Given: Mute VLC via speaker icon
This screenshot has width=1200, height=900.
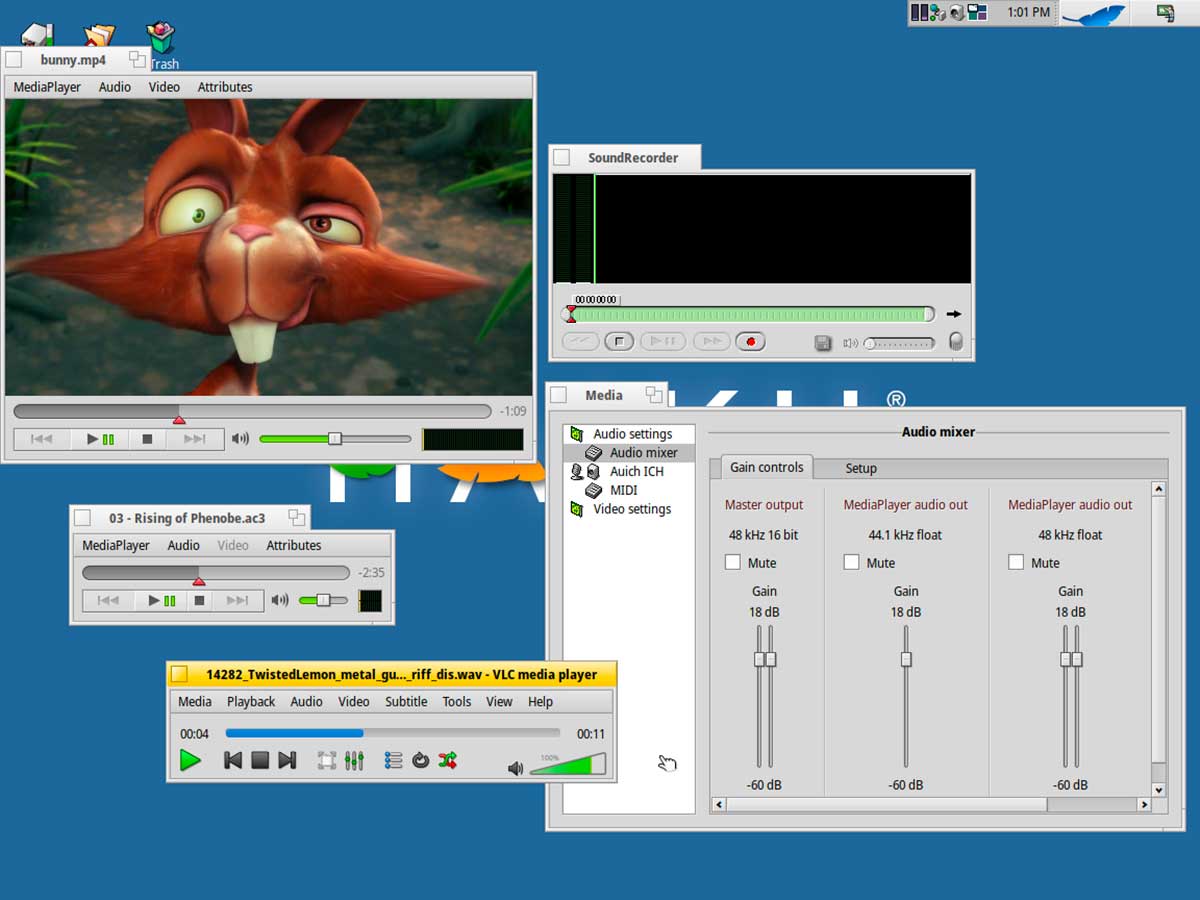Looking at the screenshot, I should 515,768.
